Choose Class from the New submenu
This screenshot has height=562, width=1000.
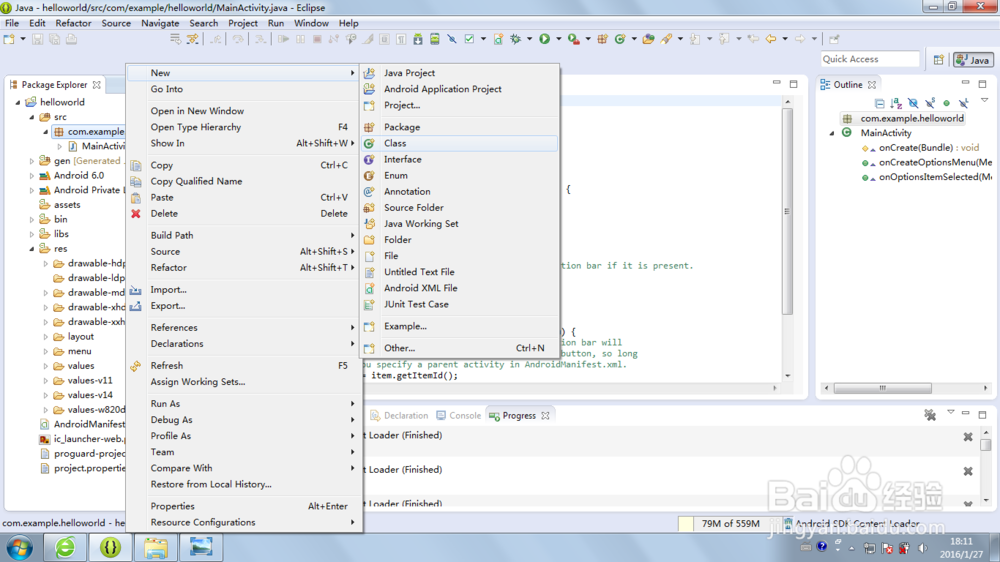click(459, 144)
